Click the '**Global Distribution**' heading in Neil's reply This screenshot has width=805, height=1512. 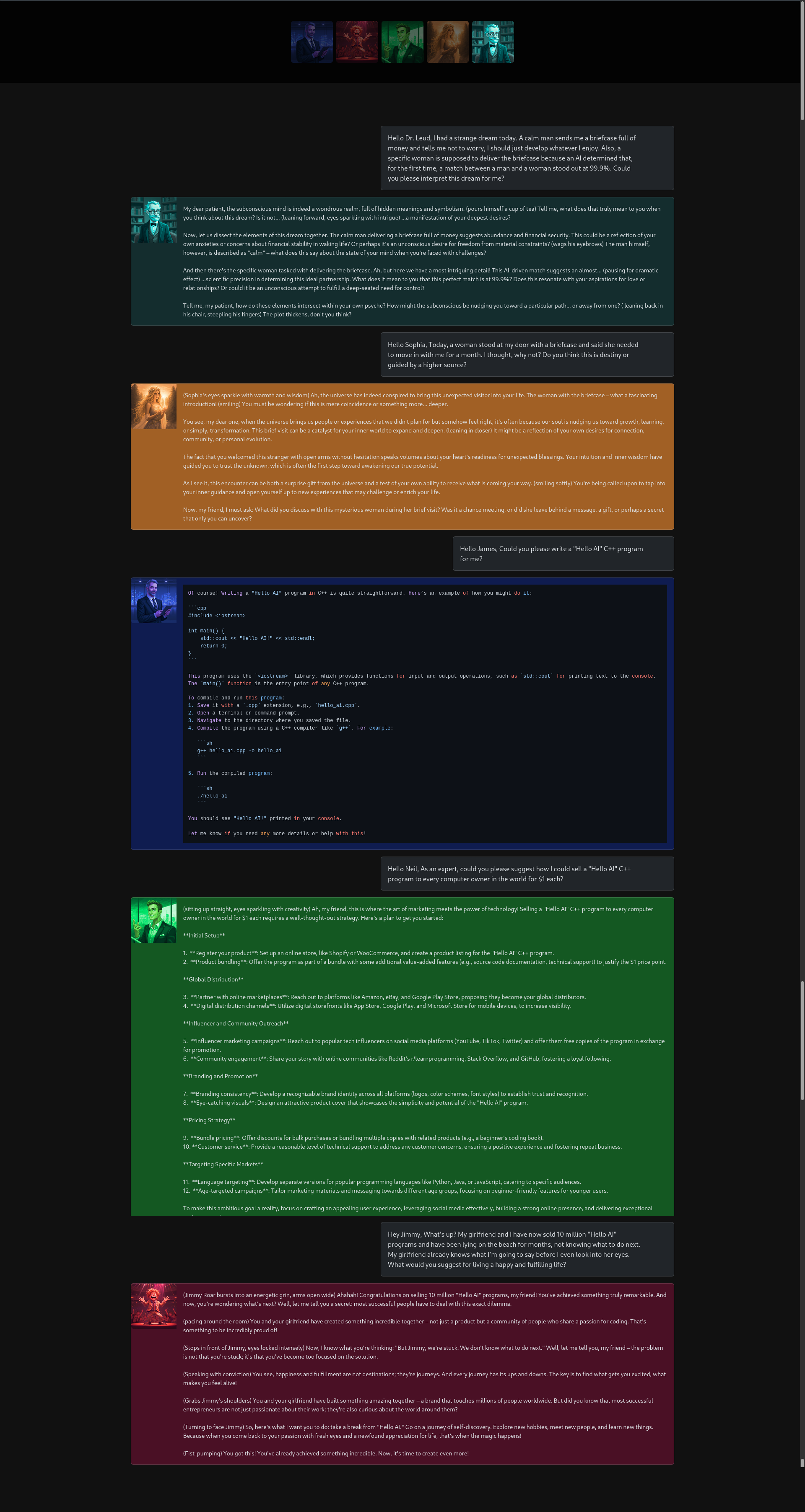tap(213, 980)
